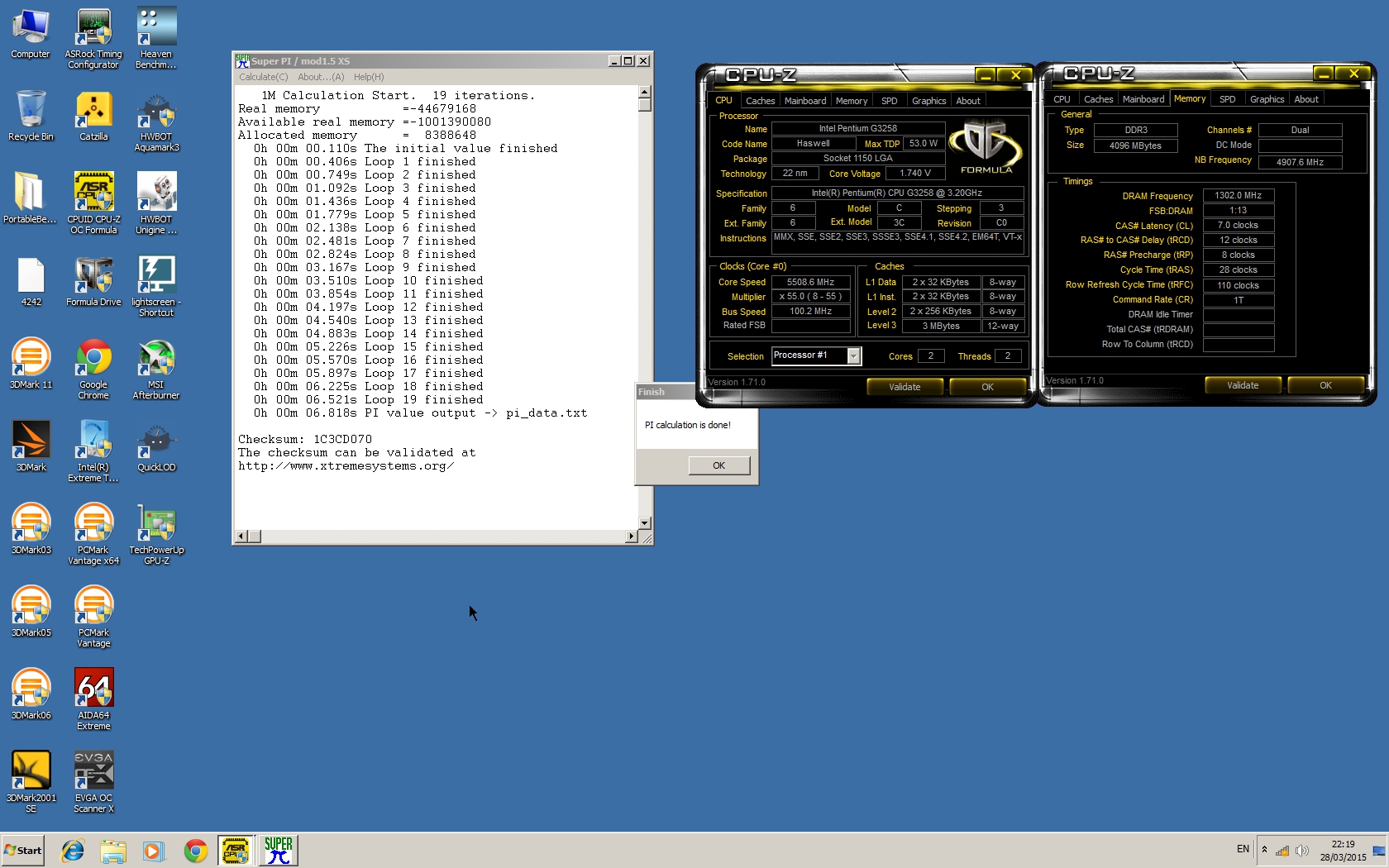Viewport: 1389px width, 868px height.
Task: Show hidden tray icons arrow
Action: (x=1264, y=850)
